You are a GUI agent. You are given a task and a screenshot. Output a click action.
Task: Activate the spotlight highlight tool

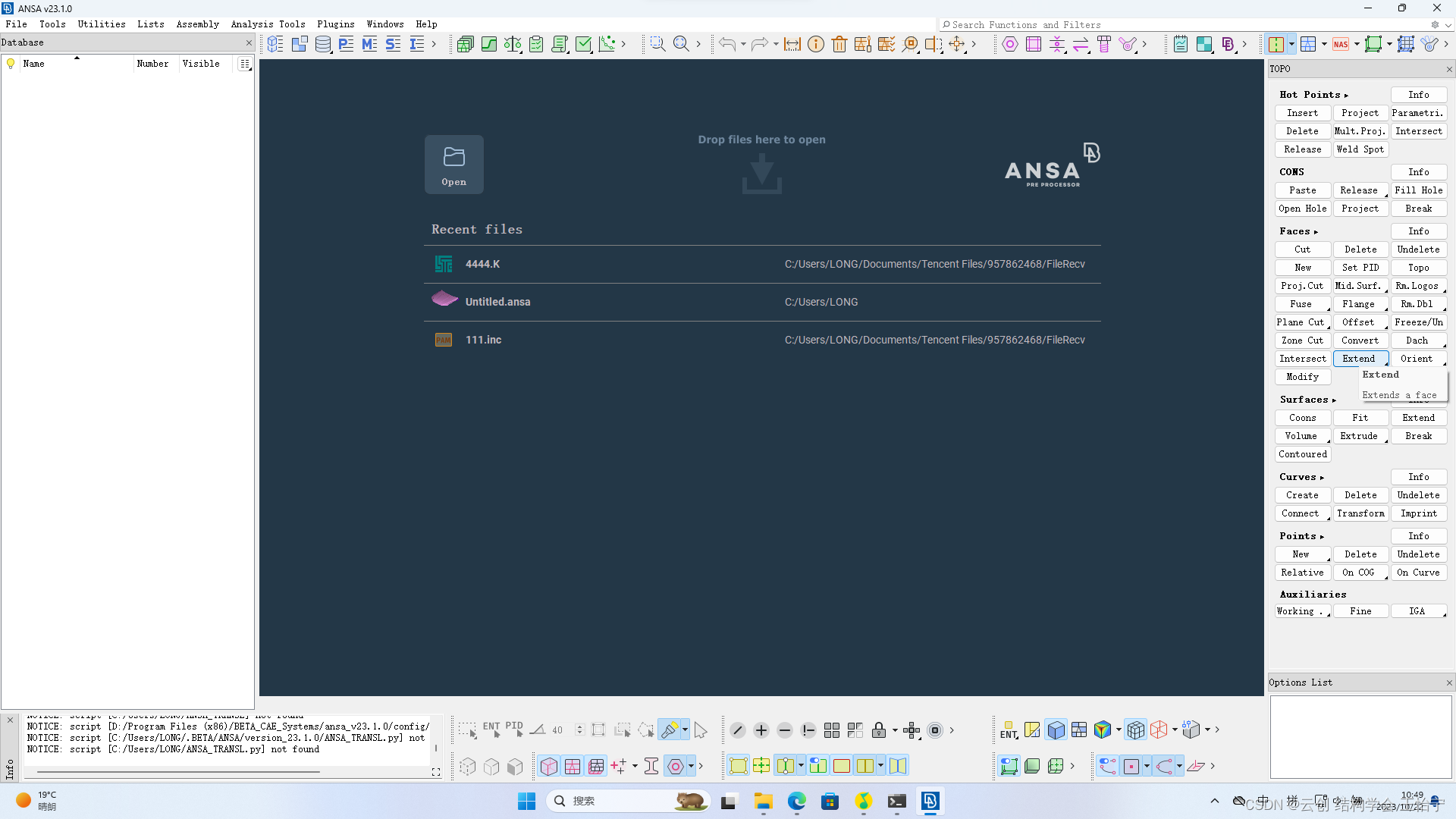[x=670, y=730]
